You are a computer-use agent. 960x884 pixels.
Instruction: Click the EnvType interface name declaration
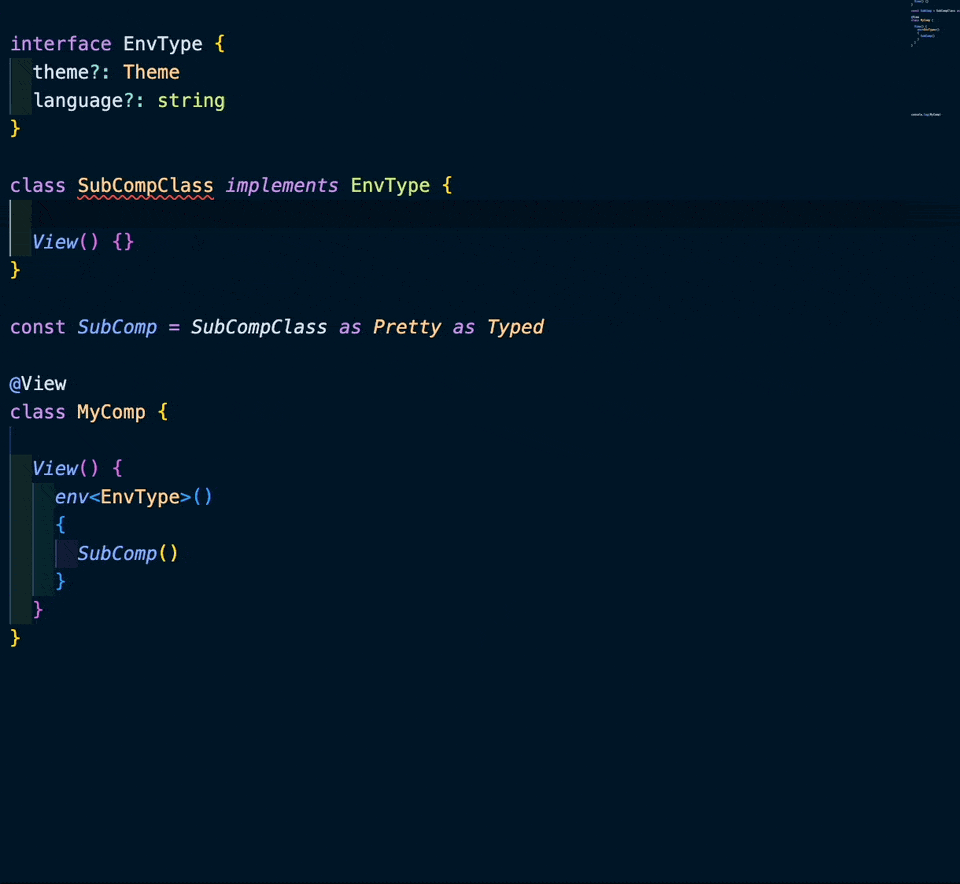162,44
